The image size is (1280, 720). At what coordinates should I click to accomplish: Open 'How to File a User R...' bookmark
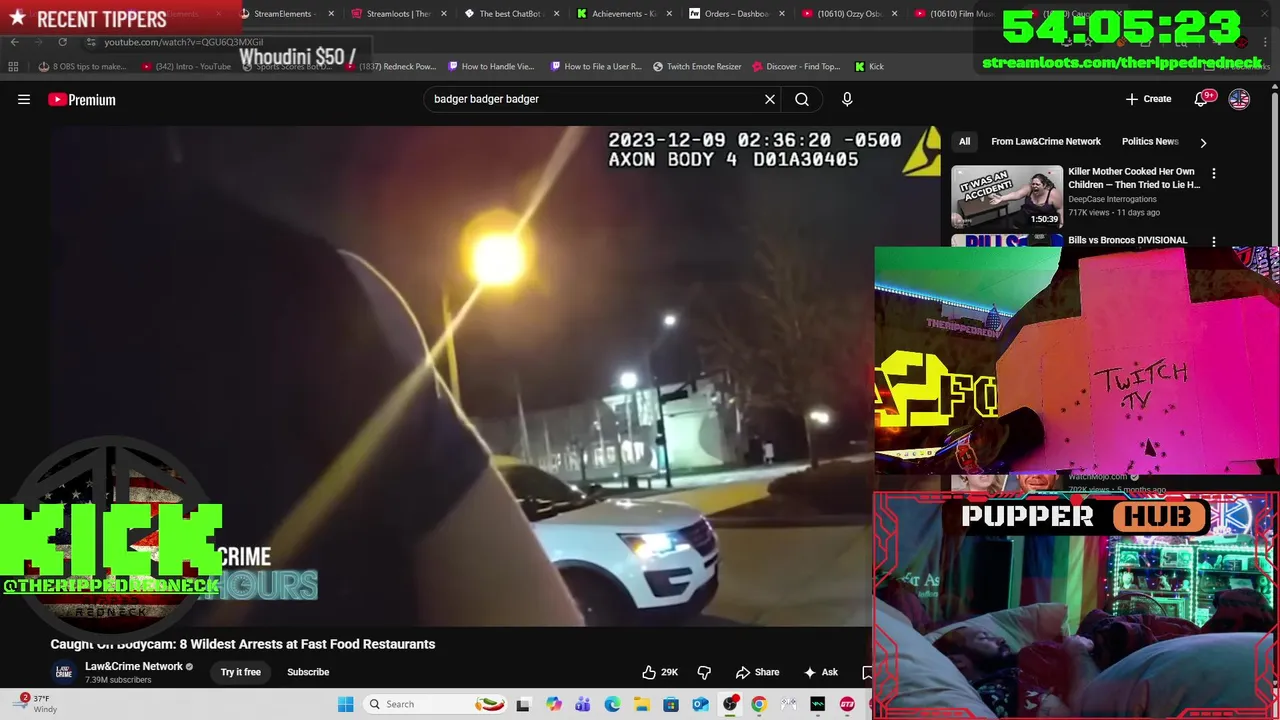pyautogui.click(x=596, y=66)
